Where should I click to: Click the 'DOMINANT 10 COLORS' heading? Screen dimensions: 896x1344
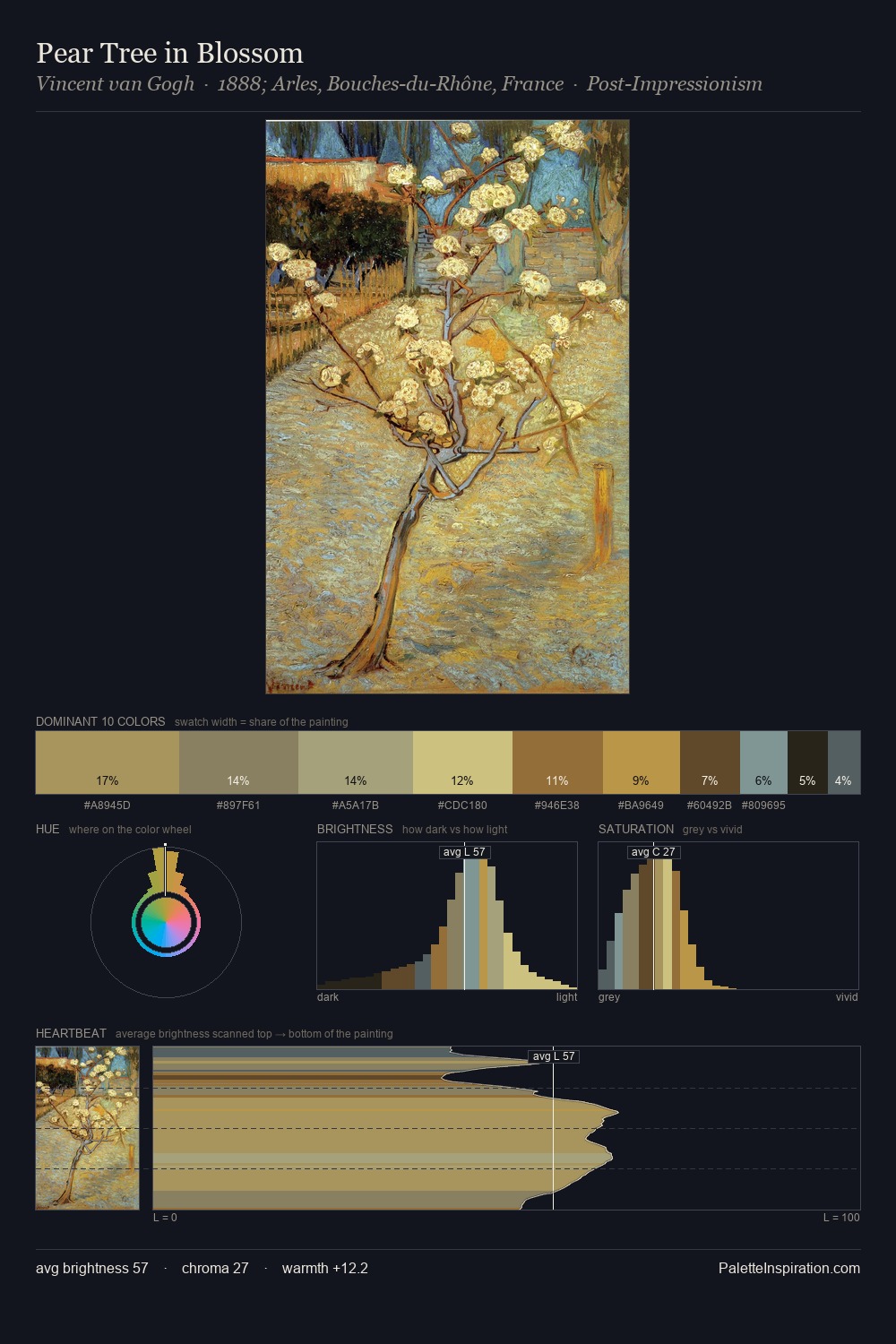(x=100, y=721)
